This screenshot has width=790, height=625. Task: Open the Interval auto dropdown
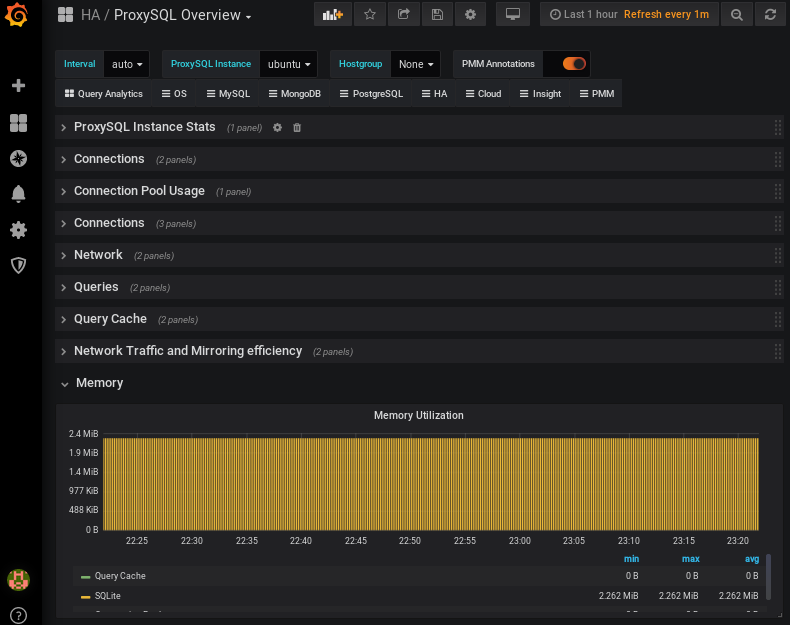coord(127,64)
